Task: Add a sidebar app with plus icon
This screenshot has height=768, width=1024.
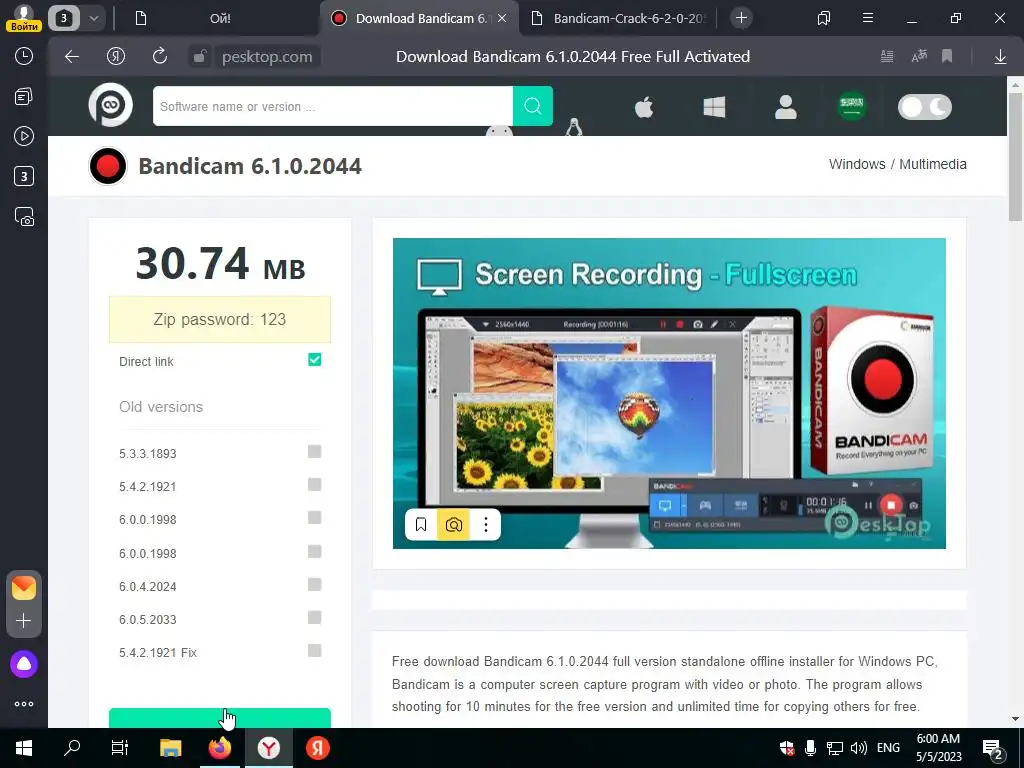Action: [x=24, y=620]
